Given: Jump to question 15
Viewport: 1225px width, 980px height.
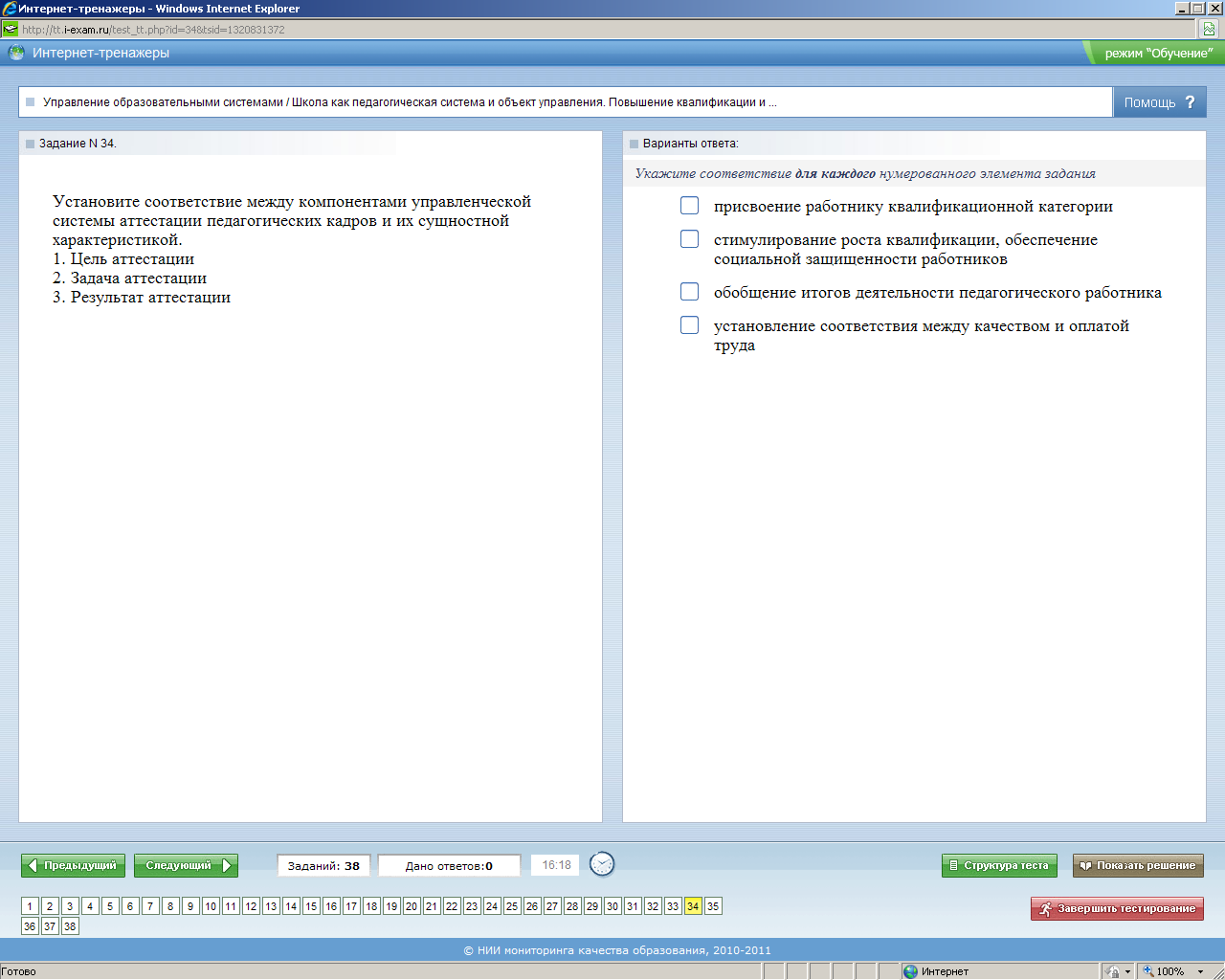Looking at the screenshot, I should 311,906.
